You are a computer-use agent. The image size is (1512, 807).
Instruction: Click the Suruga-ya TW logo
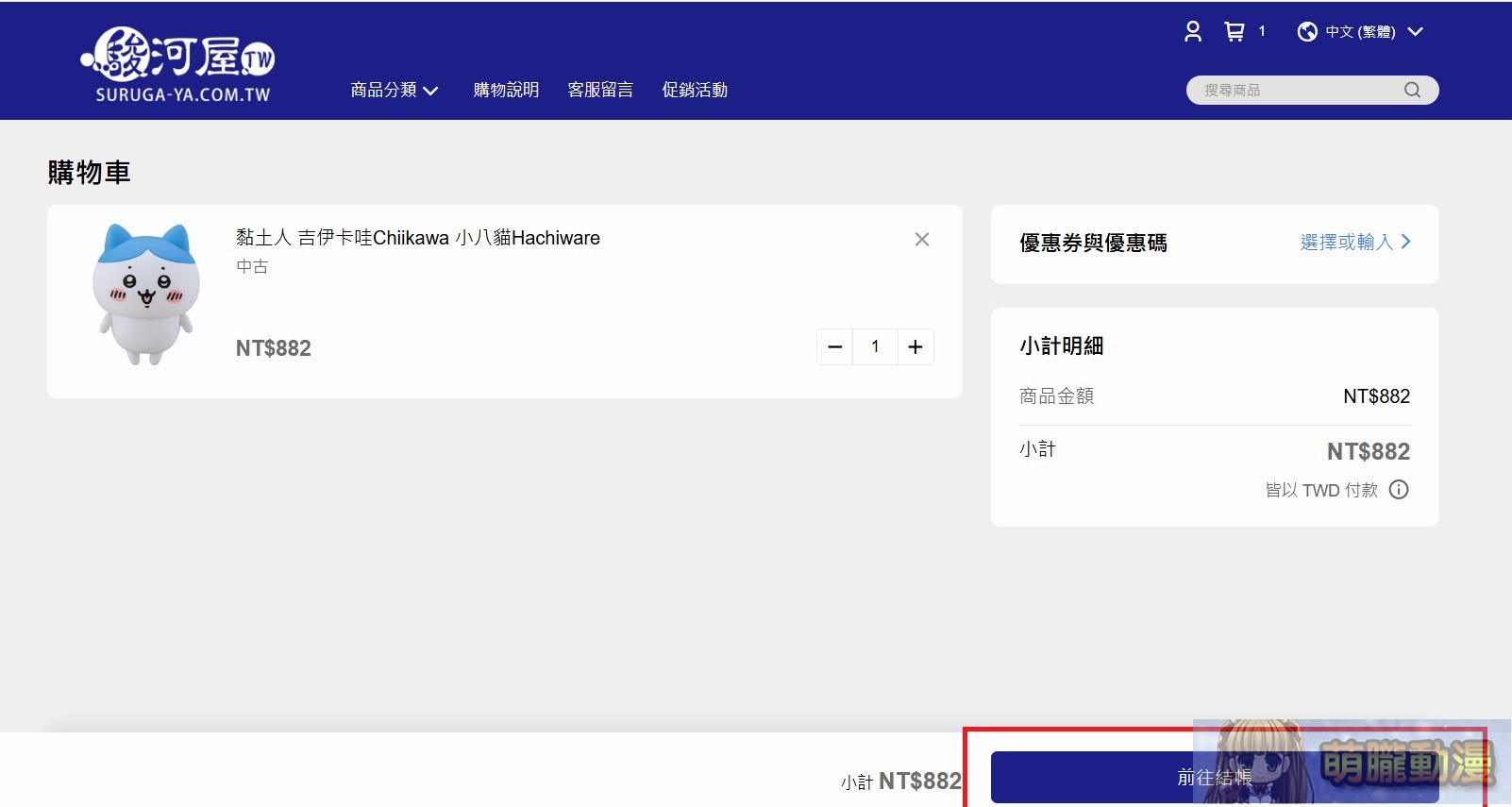(x=179, y=63)
